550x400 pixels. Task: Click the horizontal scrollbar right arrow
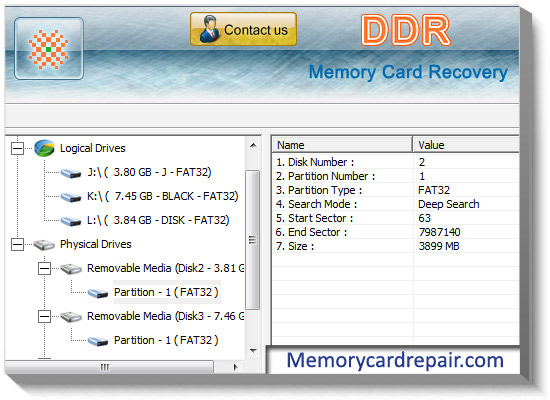tap(235, 367)
